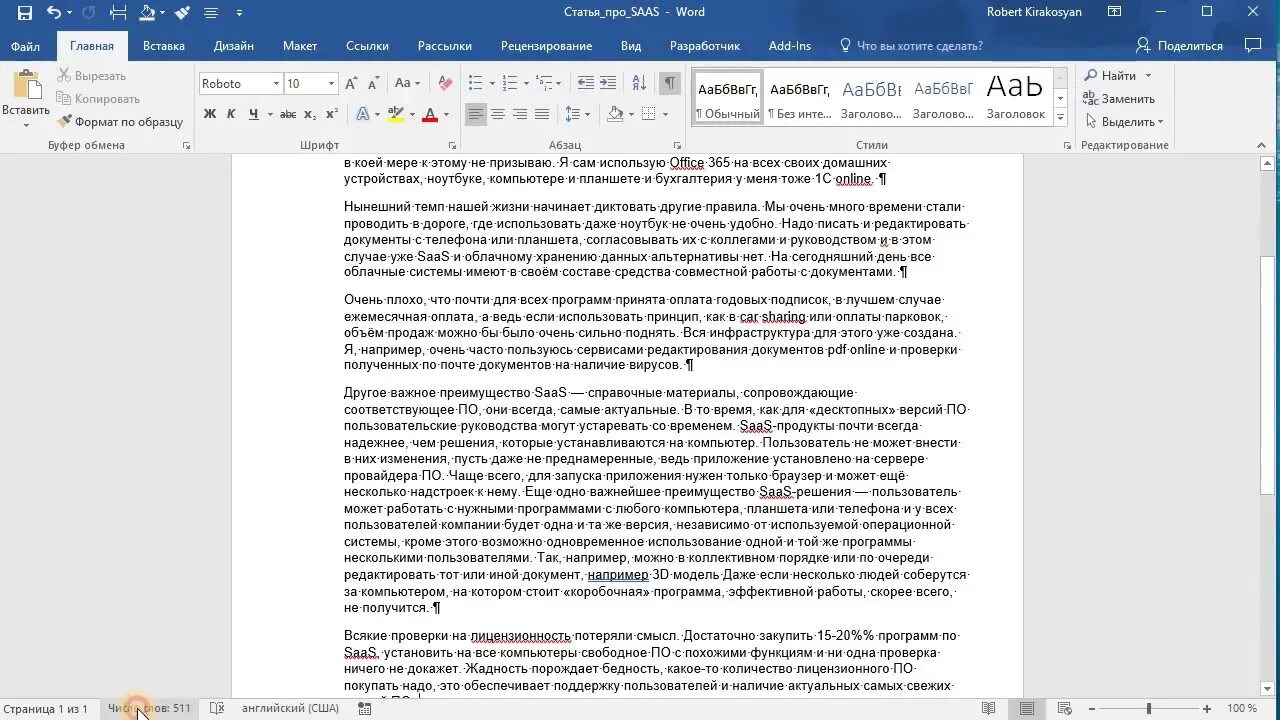Image resolution: width=1280 pixels, height=720 pixels.
Task: Open the font color dropdown arrow
Action: point(446,114)
